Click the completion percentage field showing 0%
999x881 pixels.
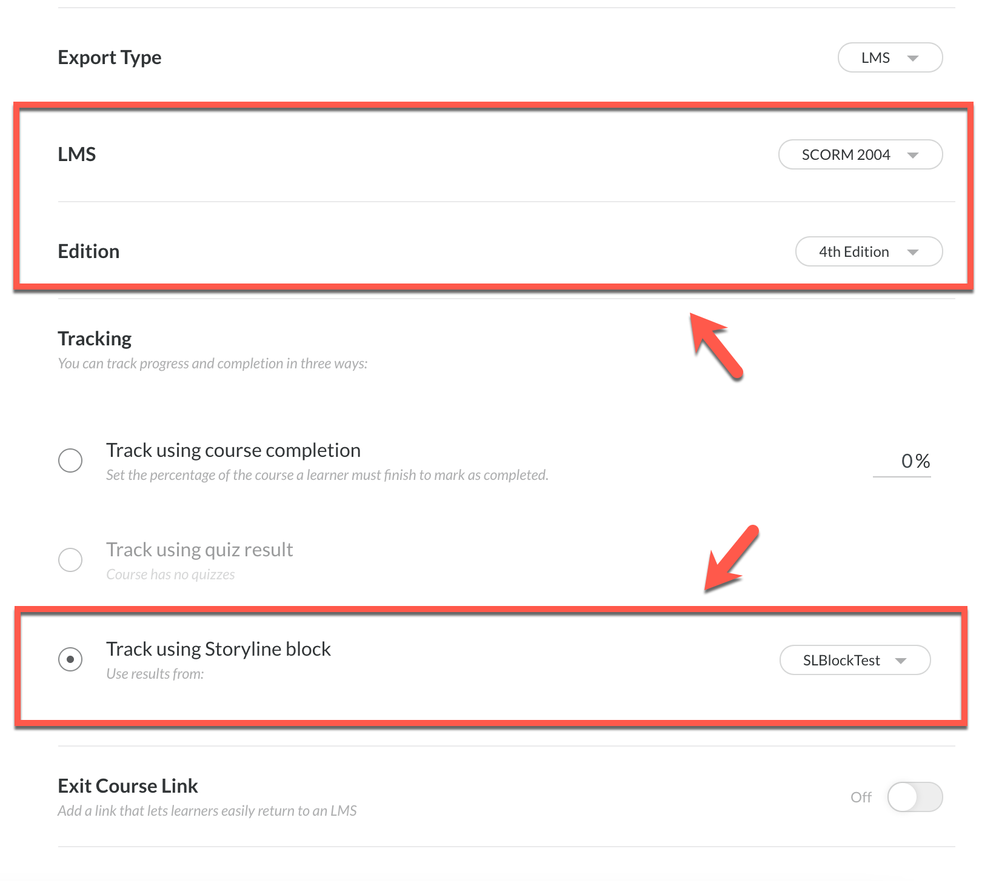(x=902, y=461)
